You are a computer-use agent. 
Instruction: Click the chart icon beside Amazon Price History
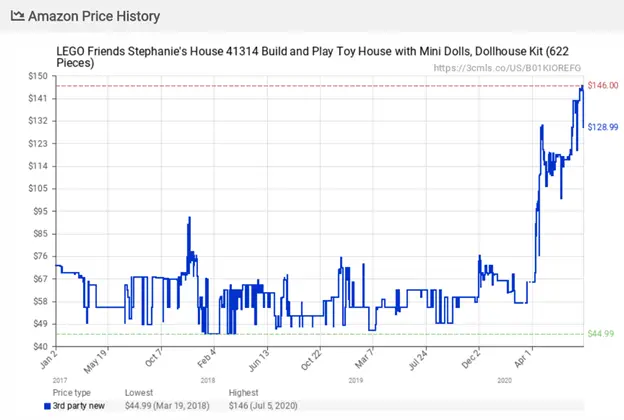[17, 16]
